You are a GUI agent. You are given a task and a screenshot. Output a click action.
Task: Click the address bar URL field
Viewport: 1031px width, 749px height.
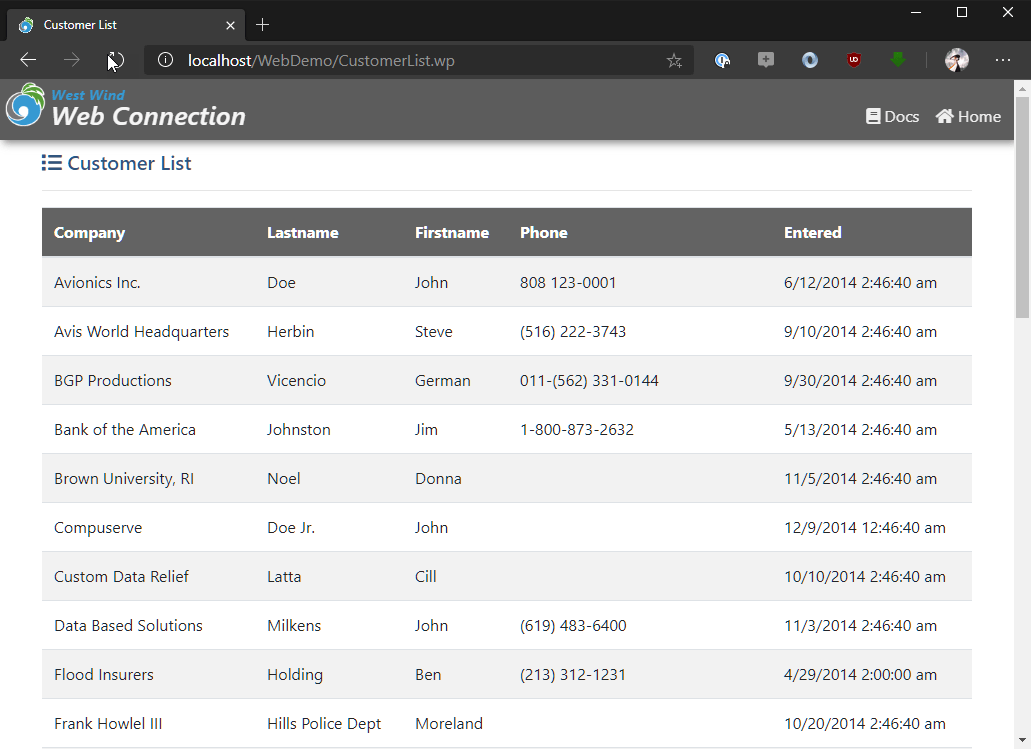point(421,60)
